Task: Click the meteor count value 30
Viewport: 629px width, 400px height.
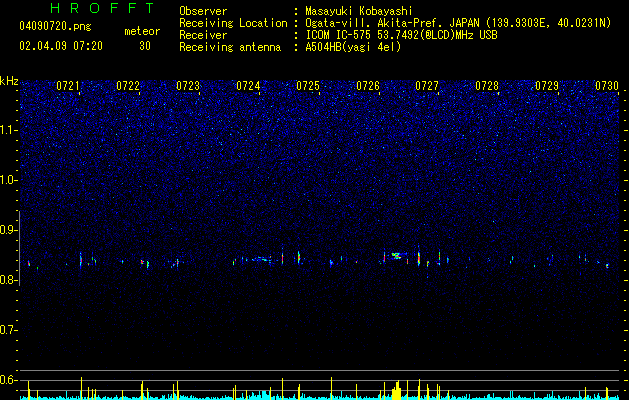Action: pos(145,46)
